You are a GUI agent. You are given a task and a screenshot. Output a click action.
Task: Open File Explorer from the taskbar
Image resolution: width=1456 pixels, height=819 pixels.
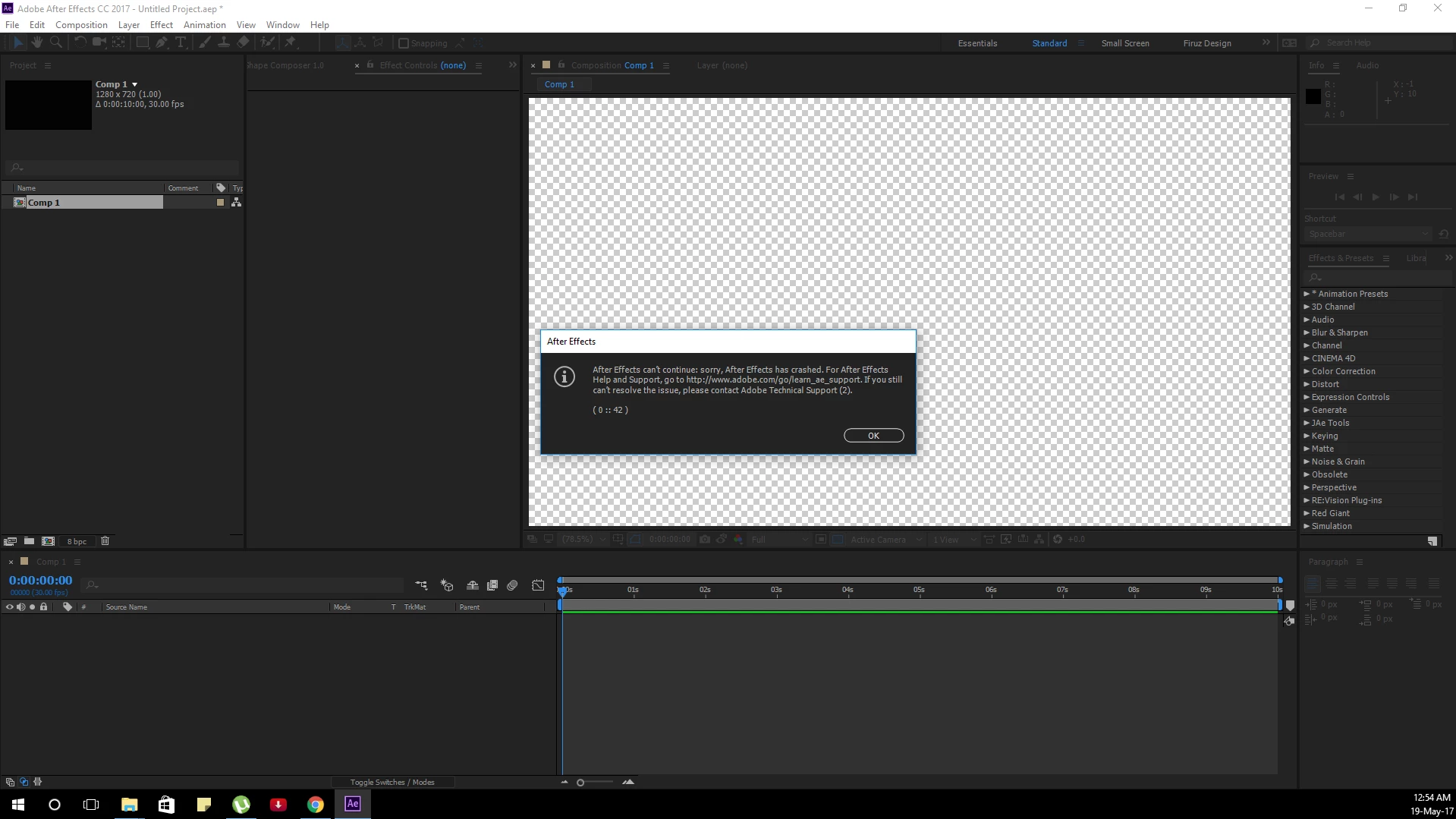tap(129, 805)
